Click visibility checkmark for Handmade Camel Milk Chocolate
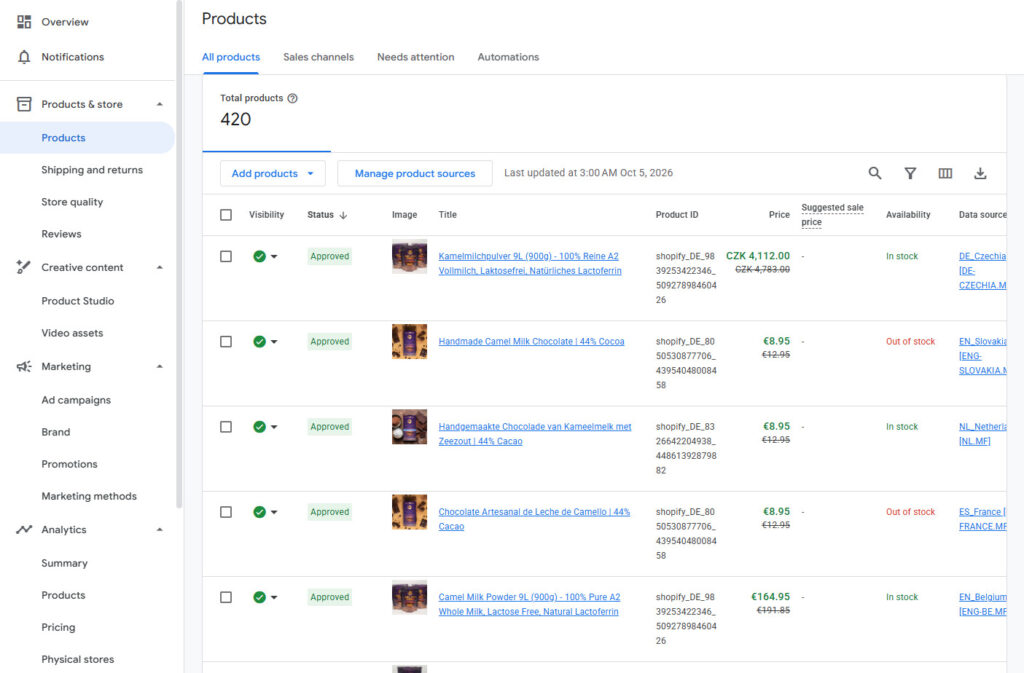 pyautogui.click(x=259, y=341)
